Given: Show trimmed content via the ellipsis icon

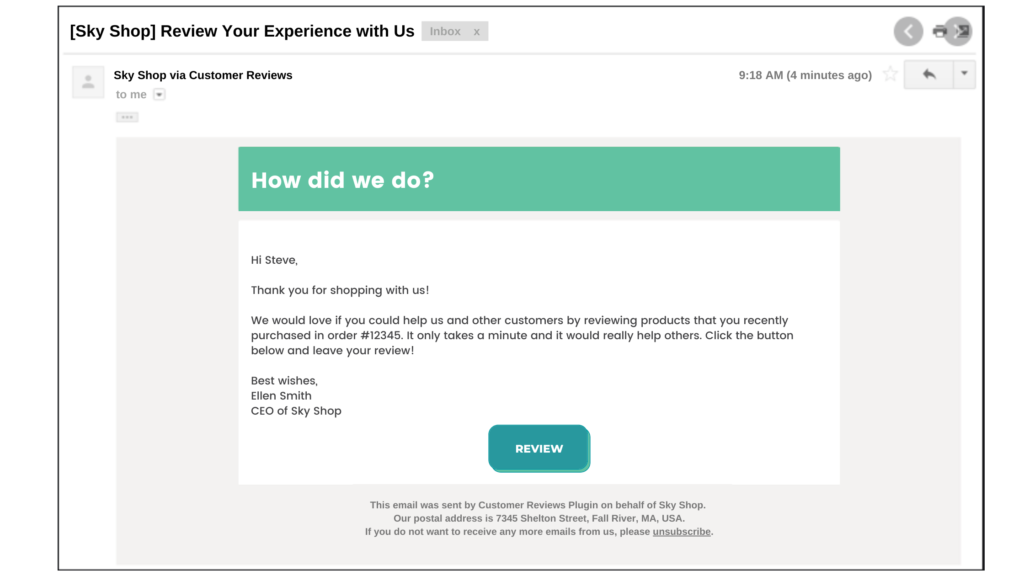Looking at the screenshot, I should [x=126, y=116].
